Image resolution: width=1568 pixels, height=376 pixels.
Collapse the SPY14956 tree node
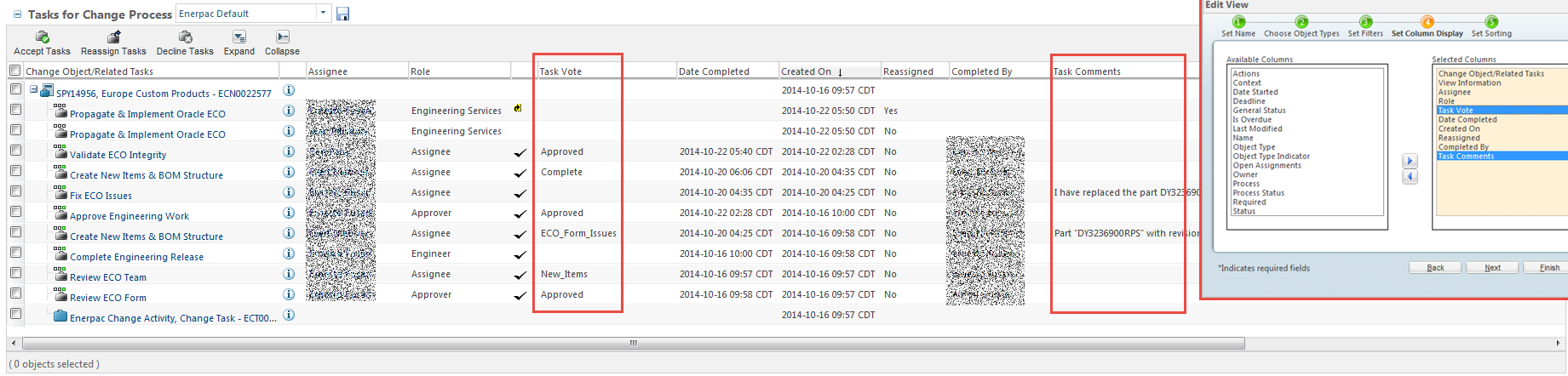34,89
